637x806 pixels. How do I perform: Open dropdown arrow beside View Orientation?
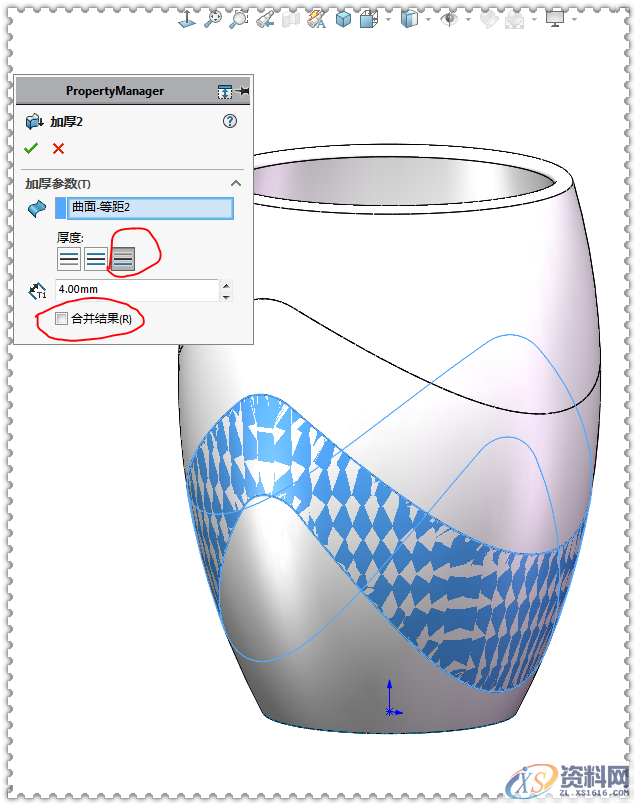click(389, 20)
